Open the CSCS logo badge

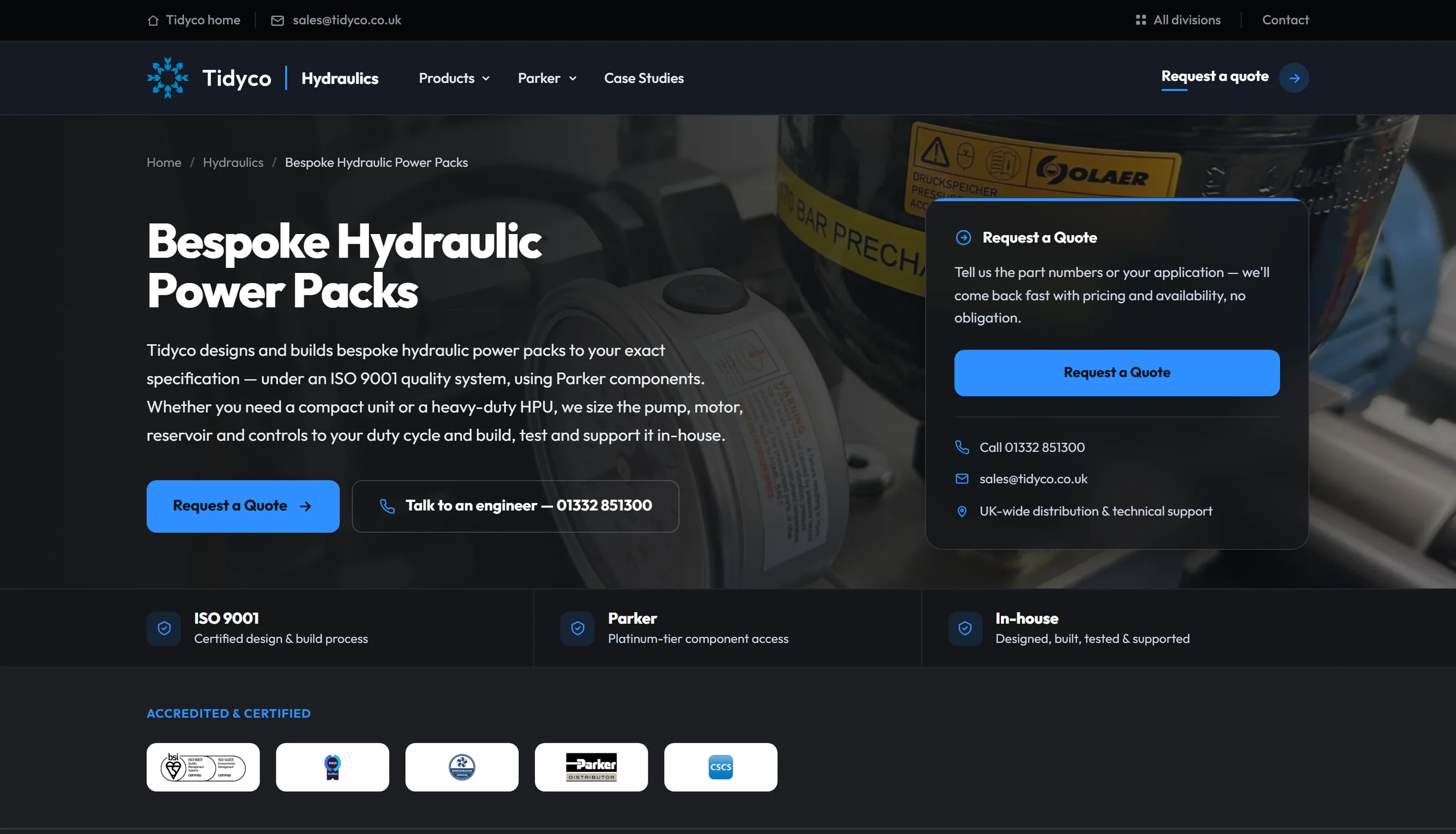[x=721, y=767]
